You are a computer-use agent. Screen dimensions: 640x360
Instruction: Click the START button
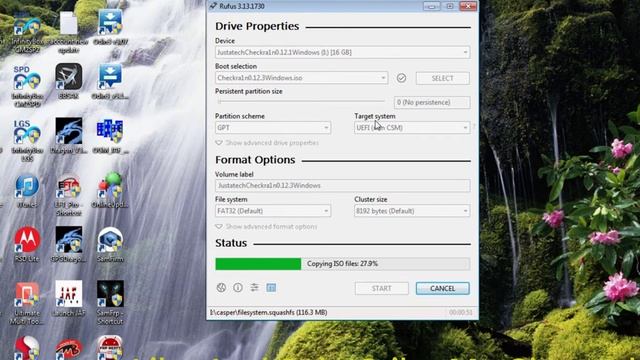tap(381, 288)
